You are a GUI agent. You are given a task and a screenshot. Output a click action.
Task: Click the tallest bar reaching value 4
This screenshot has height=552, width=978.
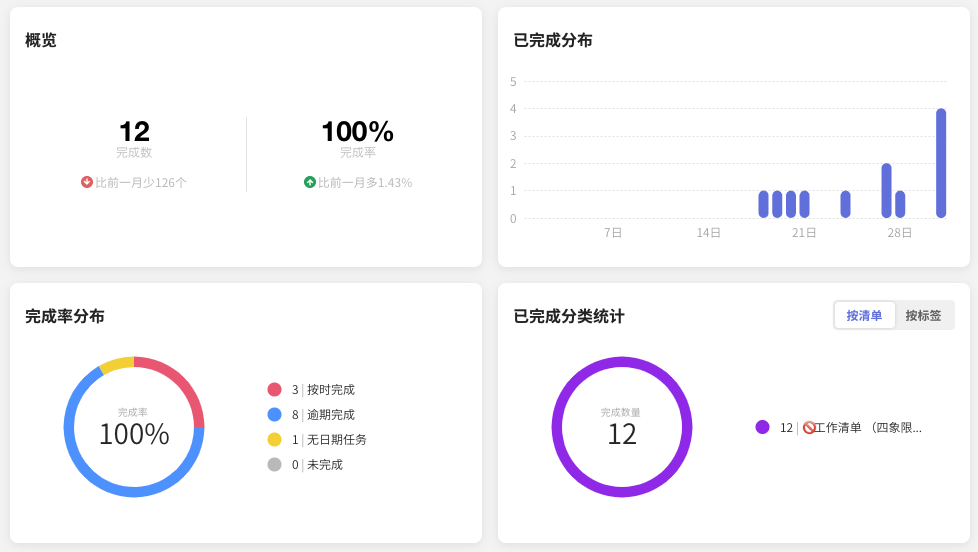click(x=941, y=163)
